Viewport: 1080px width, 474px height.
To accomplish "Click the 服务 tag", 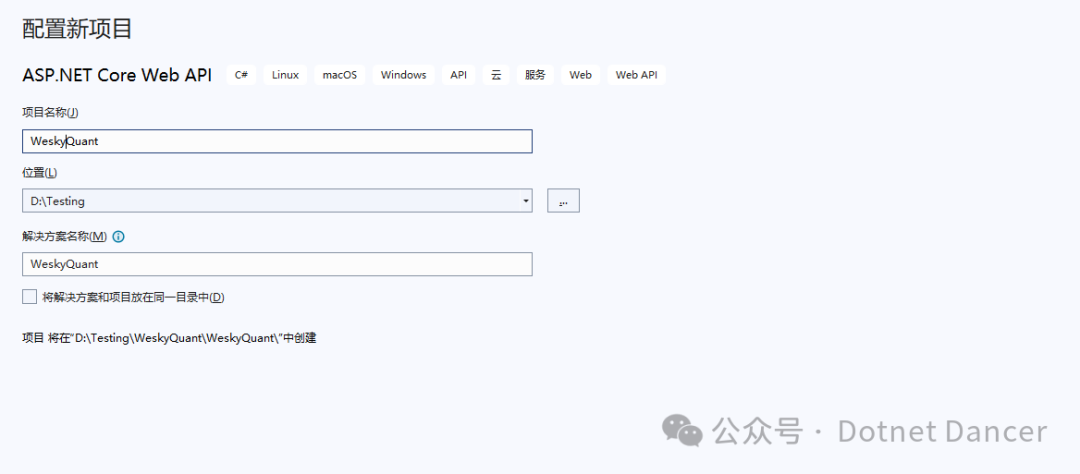I will click(535, 75).
